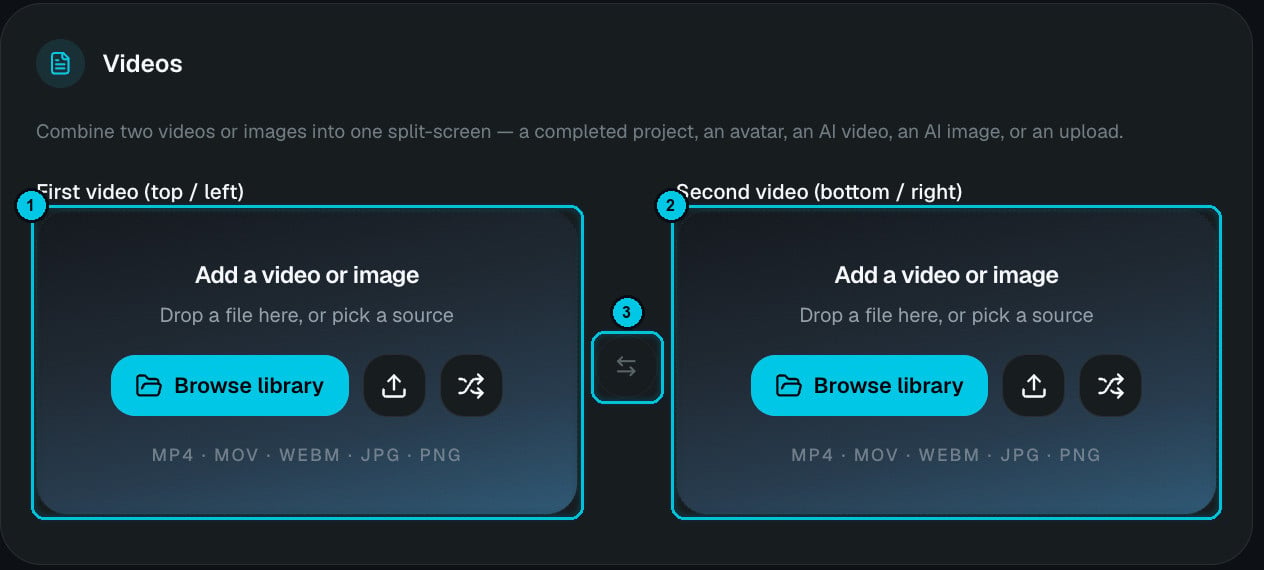1264x570 pixels.
Task: Click 'Add a video or image' in Second video panel
Action: point(946,275)
